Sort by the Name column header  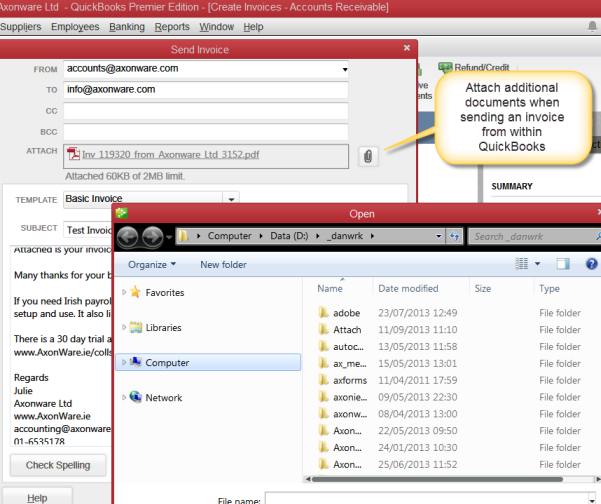click(x=330, y=288)
